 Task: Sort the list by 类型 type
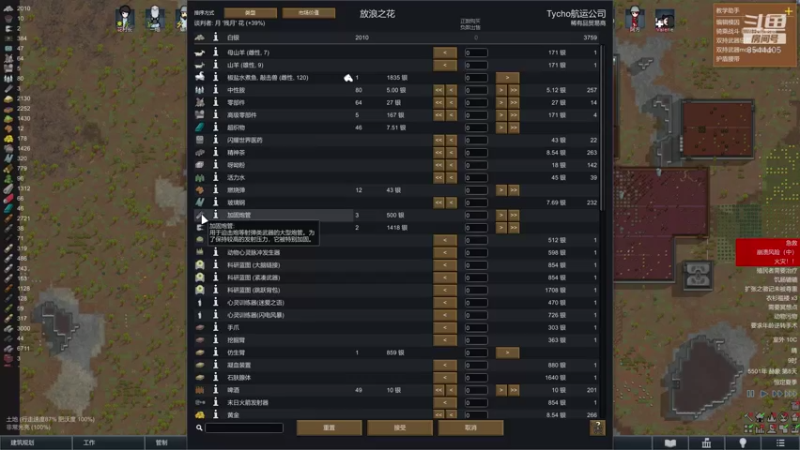pos(251,13)
